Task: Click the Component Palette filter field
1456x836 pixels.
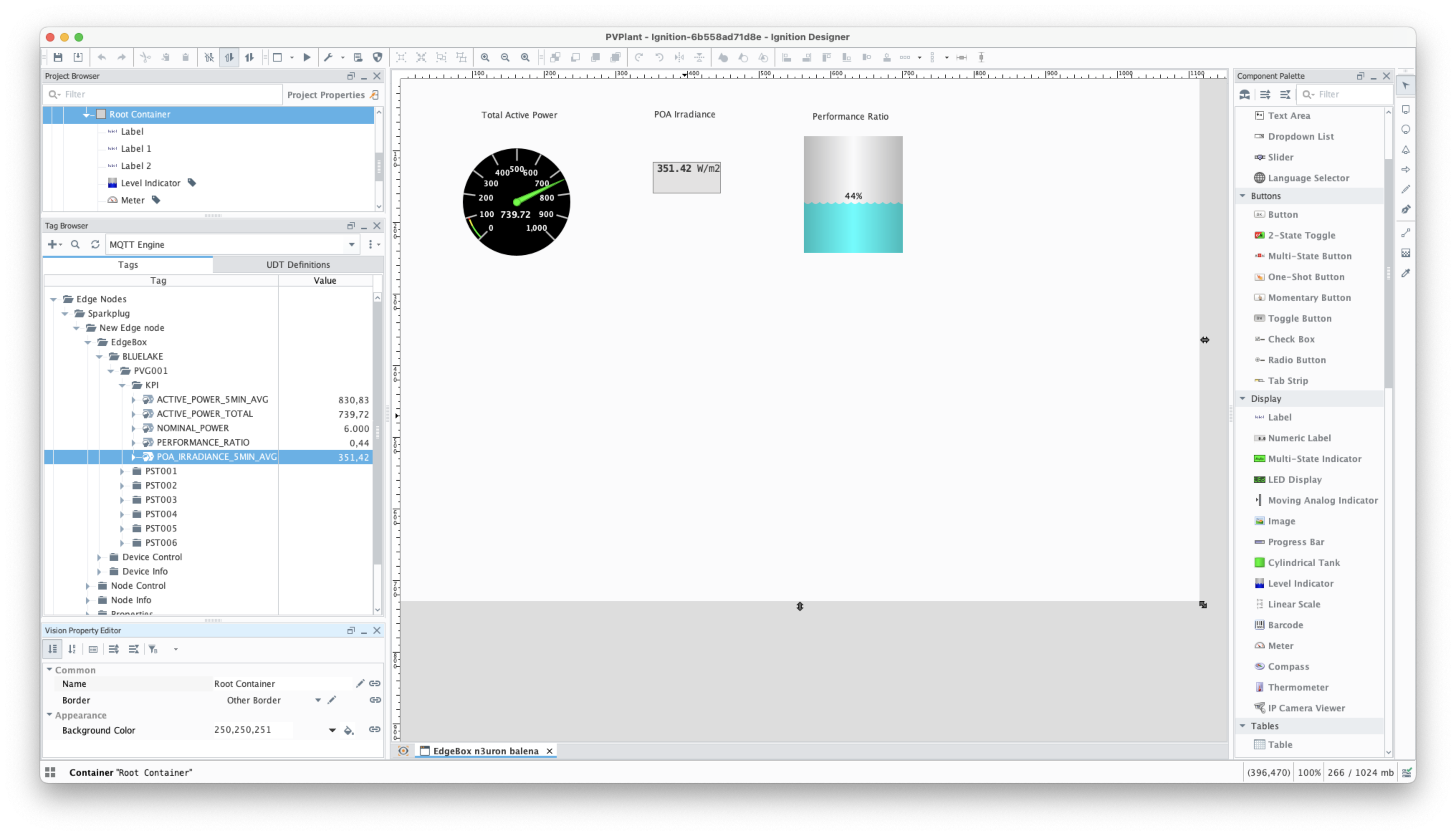Action: tap(1349, 94)
